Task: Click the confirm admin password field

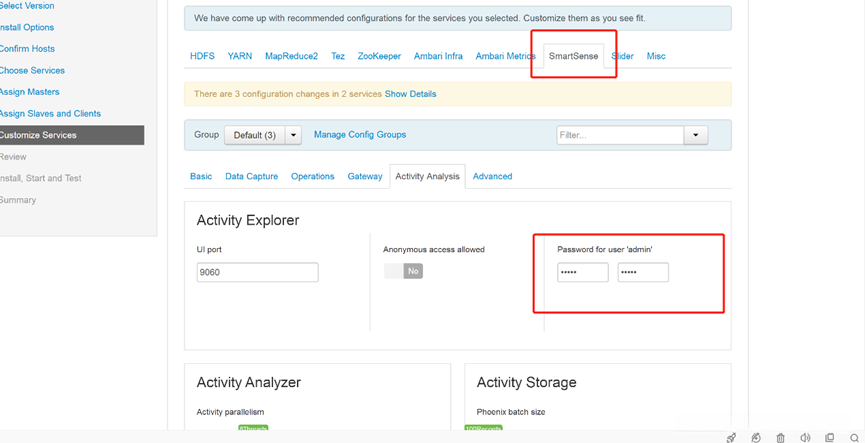Action: [x=643, y=272]
